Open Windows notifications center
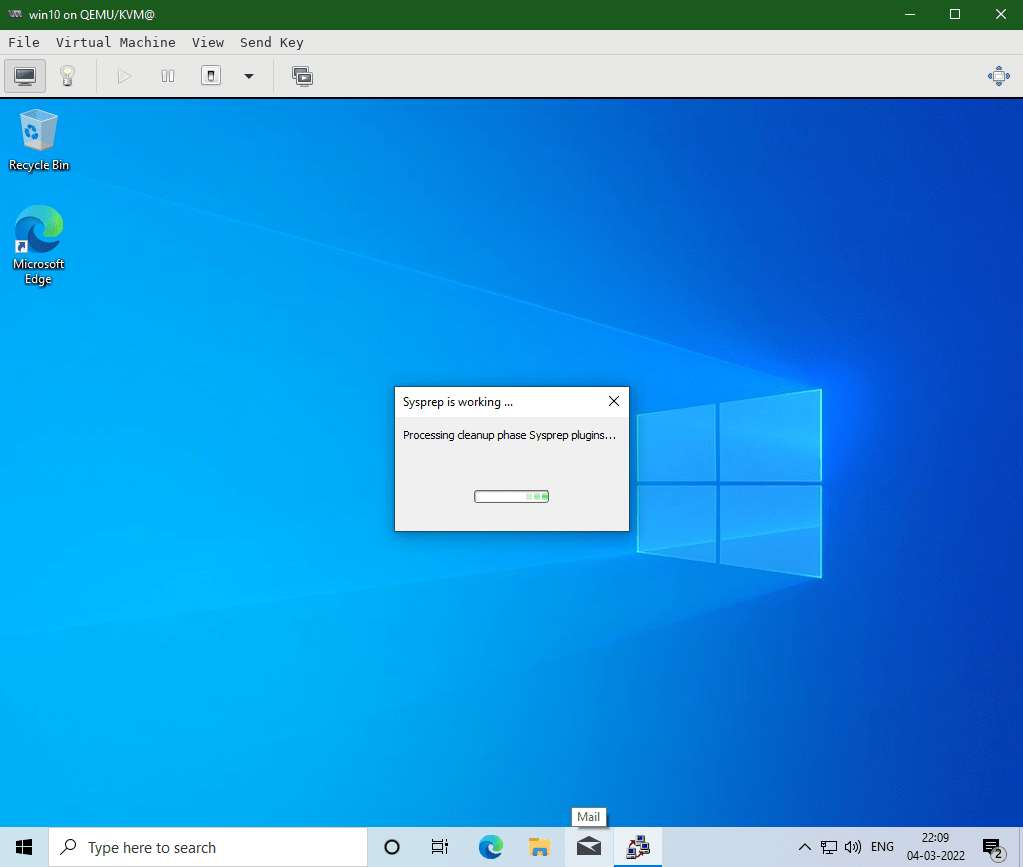Viewport: 1023px width, 867px height. pyautogui.click(x=992, y=846)
